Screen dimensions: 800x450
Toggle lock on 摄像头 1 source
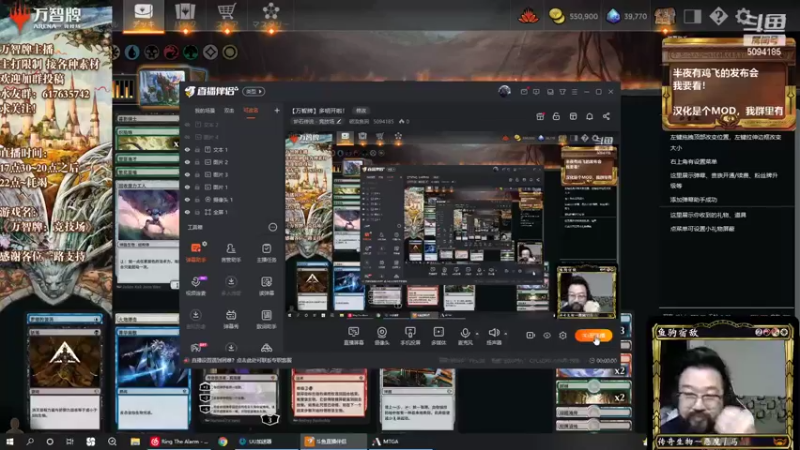pyautogui.click(x=197, y=200)
